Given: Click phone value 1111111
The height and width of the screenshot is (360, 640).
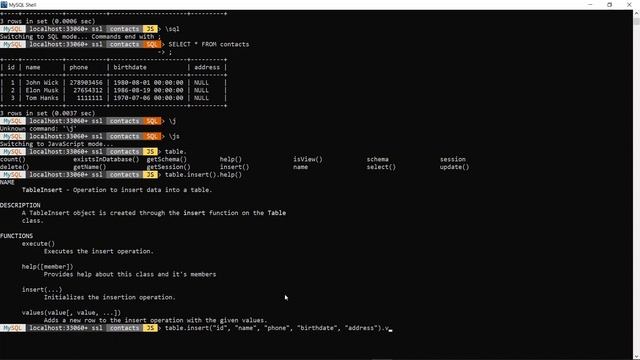Looking at the screenshot, I should point(89,98).
